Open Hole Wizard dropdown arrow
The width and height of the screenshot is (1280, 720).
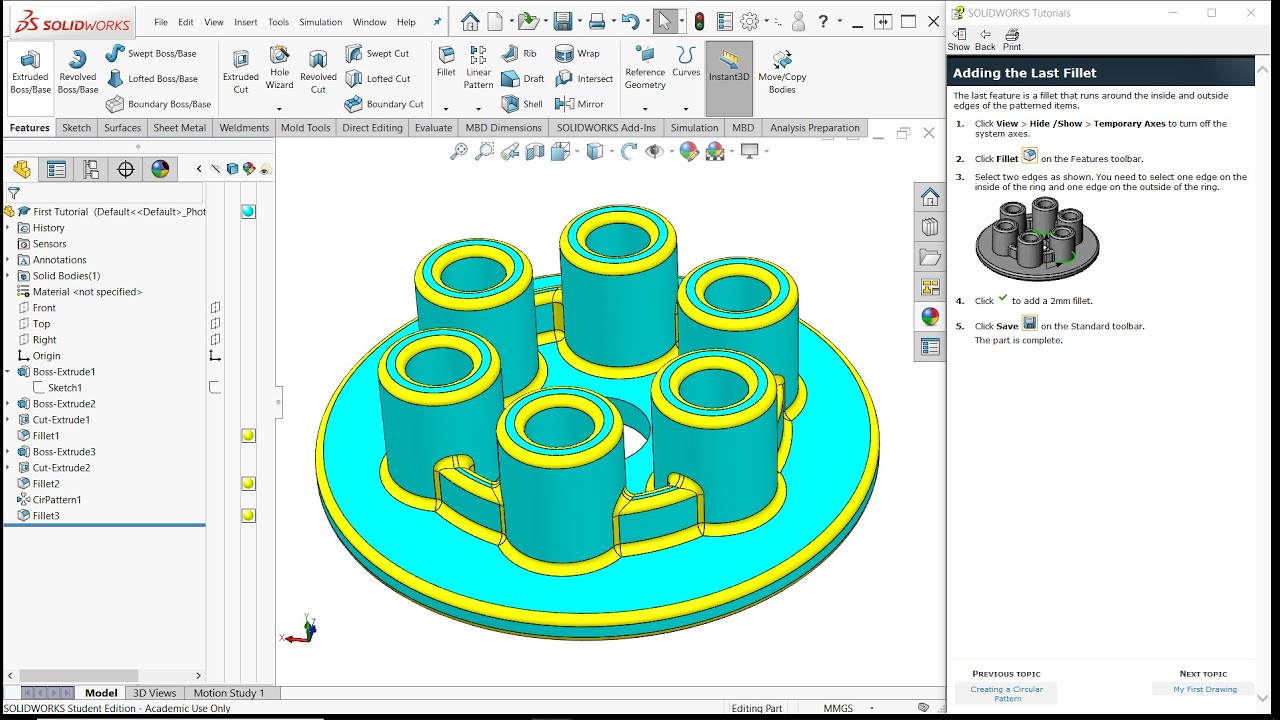[279, 109]
